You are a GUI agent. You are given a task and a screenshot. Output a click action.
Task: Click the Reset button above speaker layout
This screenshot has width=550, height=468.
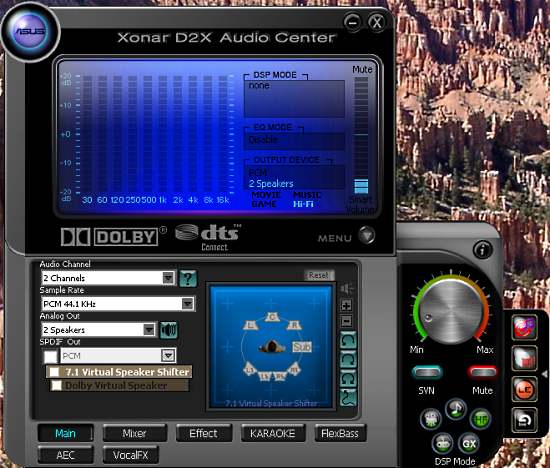(319, 275)
